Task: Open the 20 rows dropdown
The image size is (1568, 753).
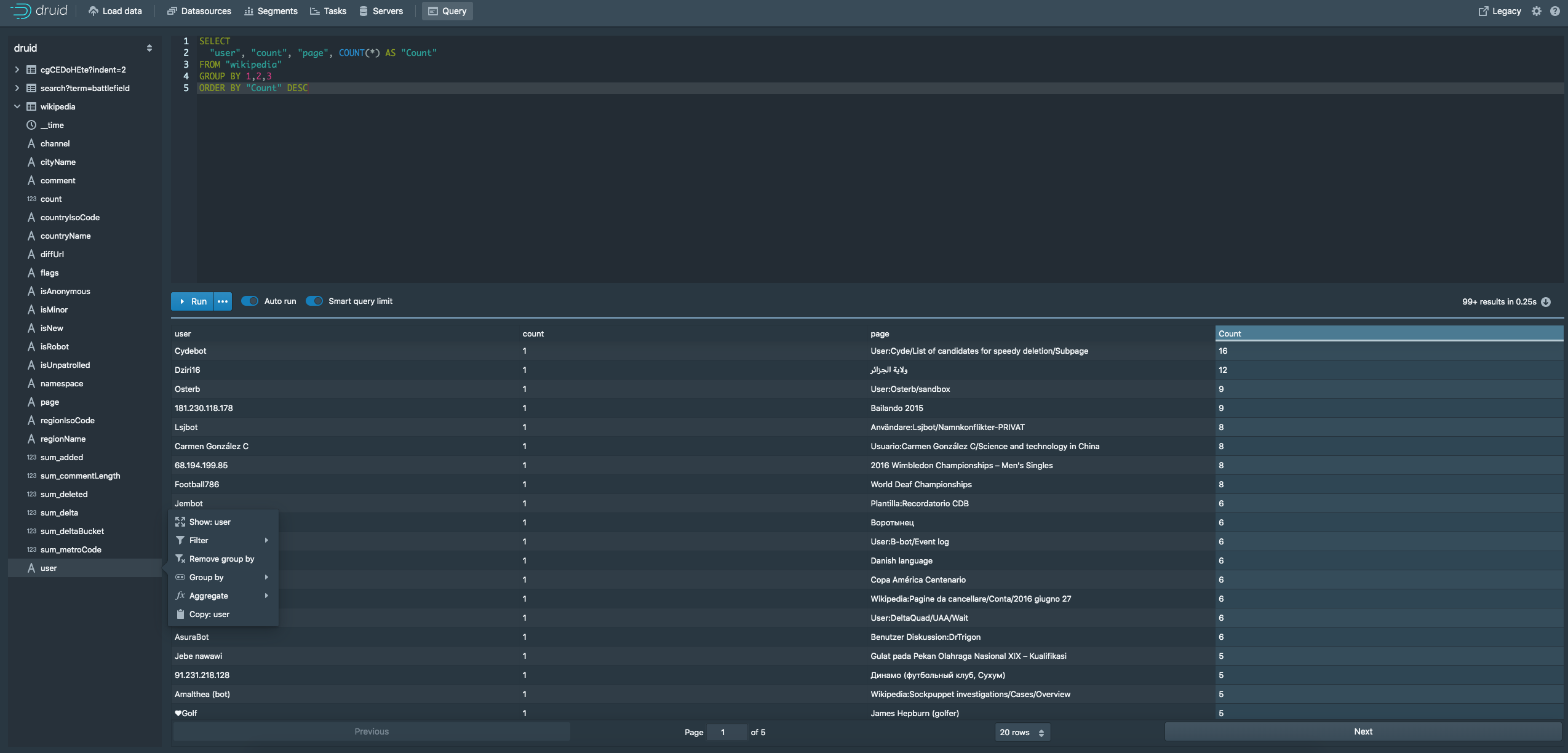Action: coord(1022,732)
